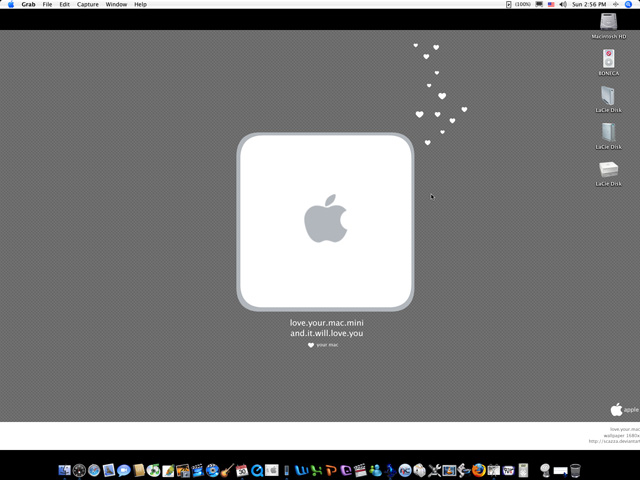Launch Microsoft Entourage from Dock

(346, 471)
